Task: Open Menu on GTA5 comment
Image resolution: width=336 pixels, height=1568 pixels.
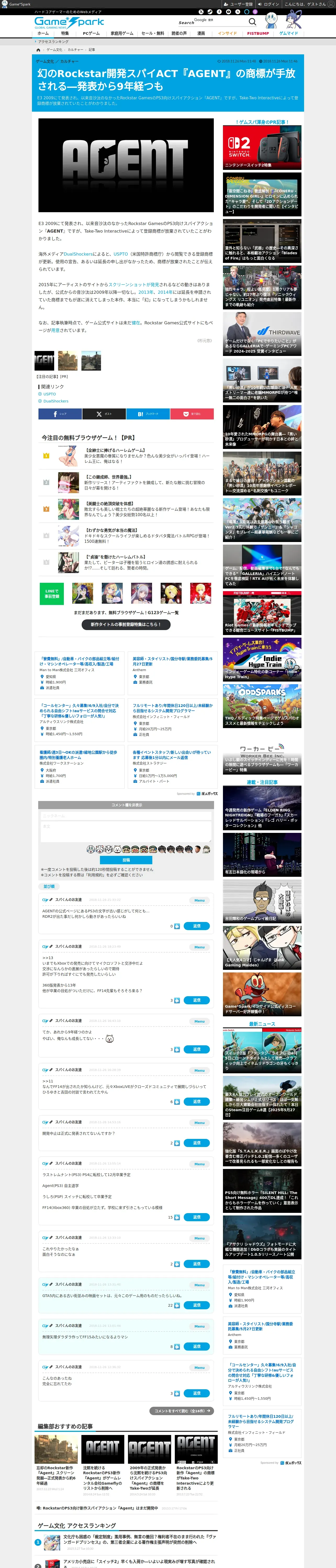Action: click(x=199, y=1285)
